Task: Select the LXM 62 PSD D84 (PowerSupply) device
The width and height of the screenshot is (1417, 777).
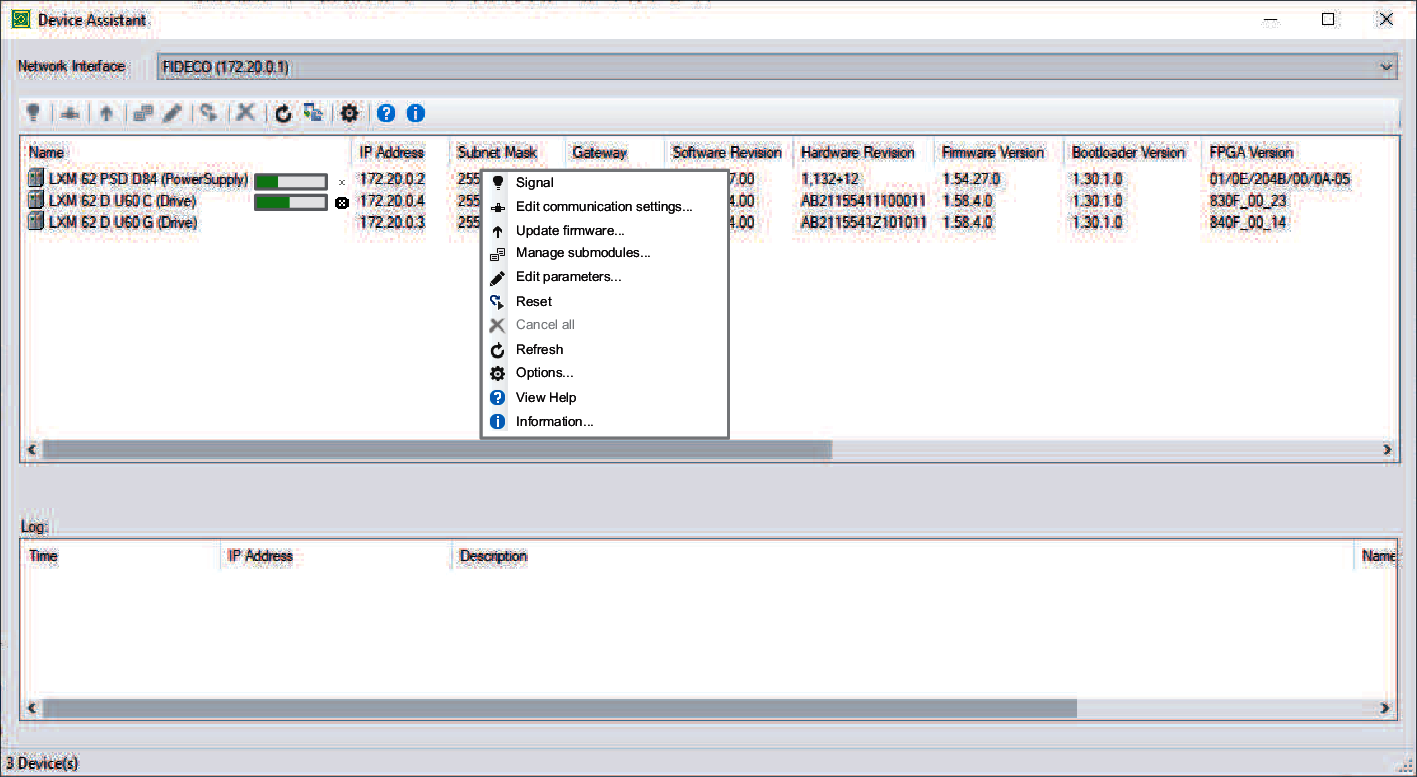Action: coord(148,180)
